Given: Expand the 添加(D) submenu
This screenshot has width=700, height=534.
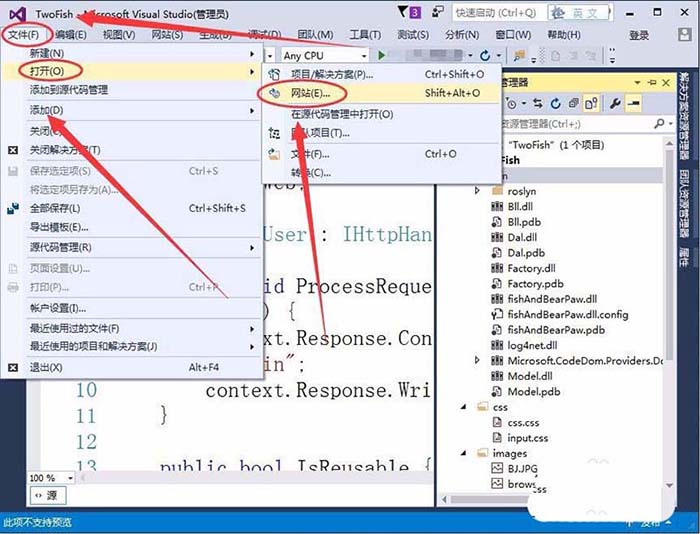Looking at the screenshot, I should pos(143,110).
